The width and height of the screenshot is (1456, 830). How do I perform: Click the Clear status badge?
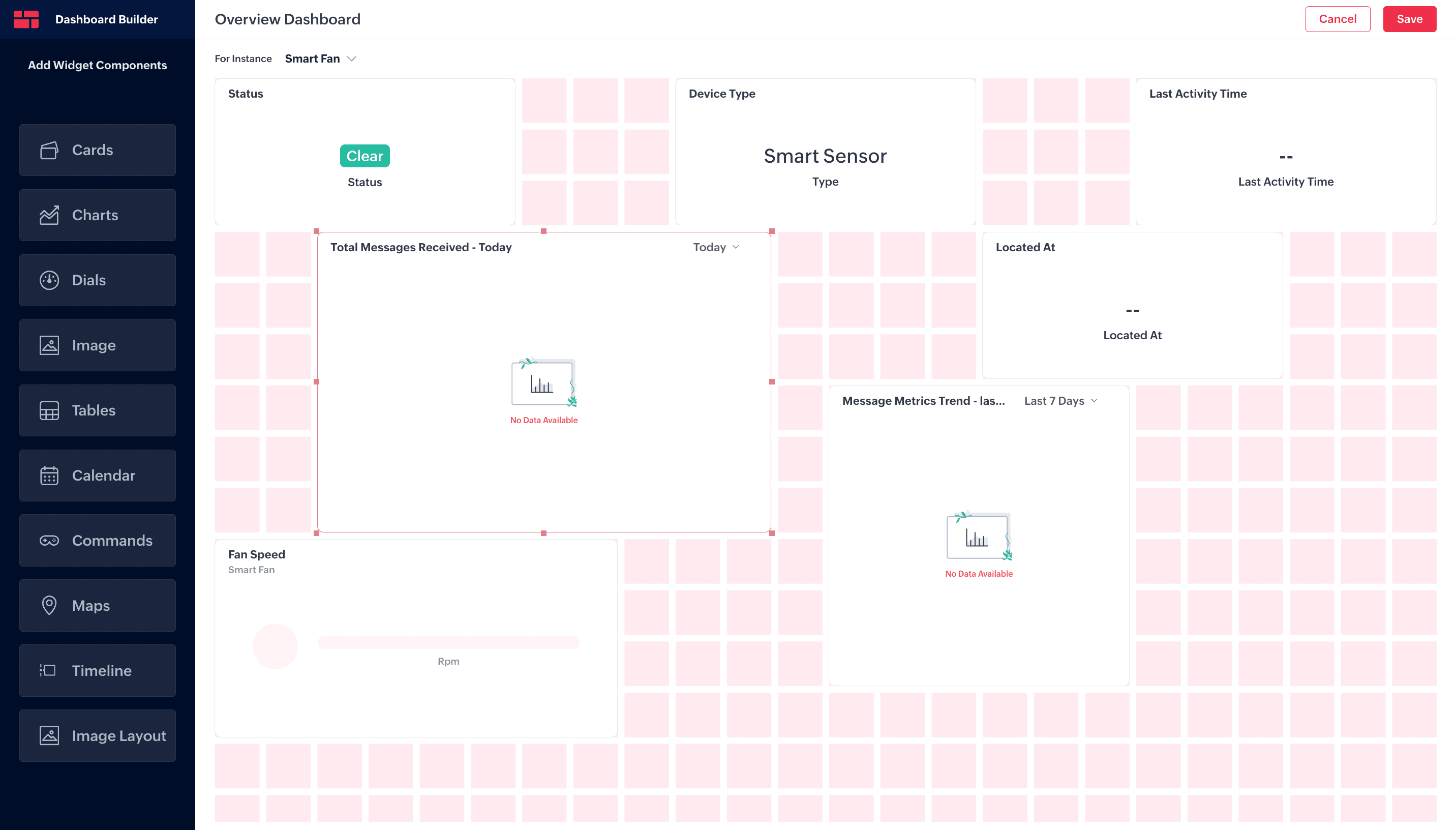tap(365, 156)
